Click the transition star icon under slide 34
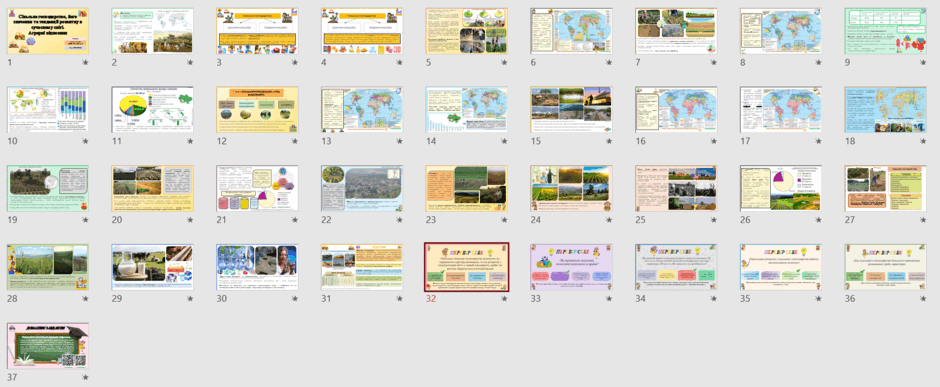The width and height of the screenshot is (940, 387). [x=713, y=298]
